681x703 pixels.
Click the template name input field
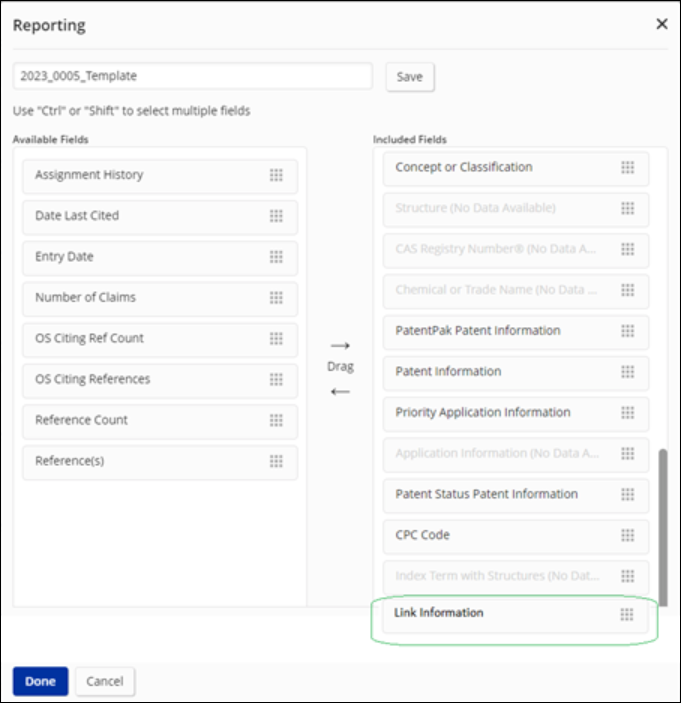192,76
